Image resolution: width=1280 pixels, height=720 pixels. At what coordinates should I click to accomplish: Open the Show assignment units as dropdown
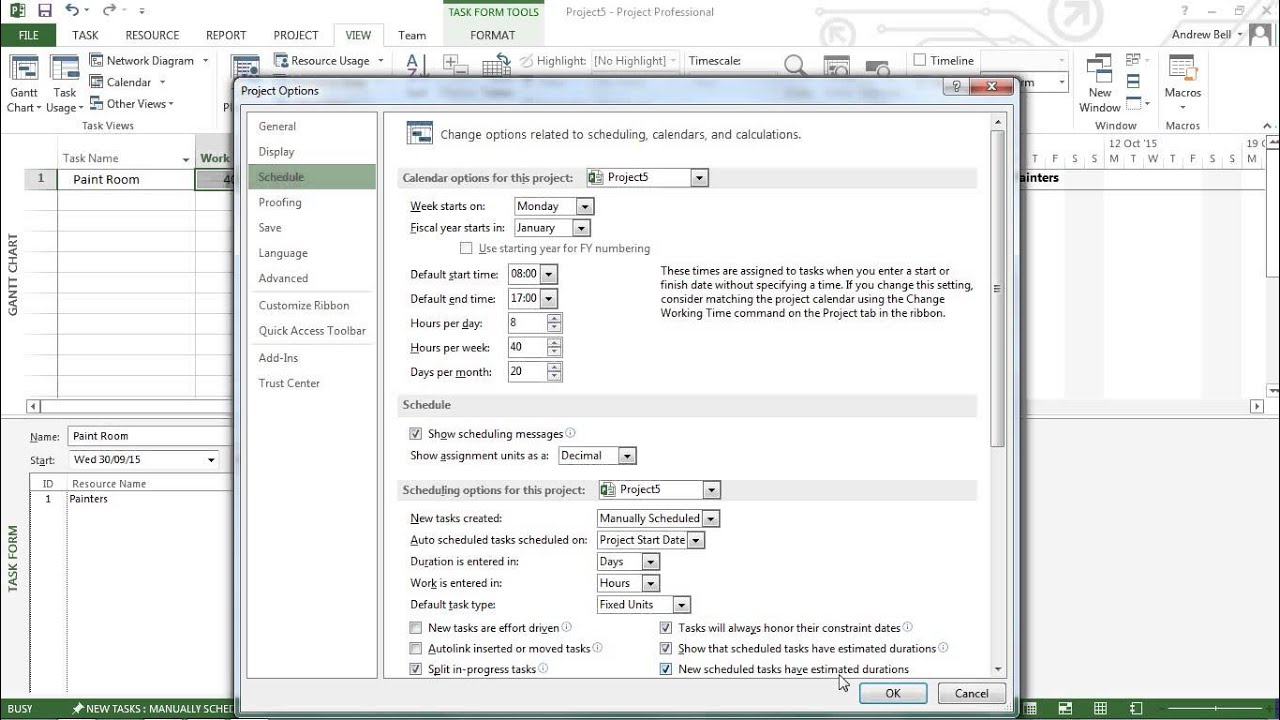tap(627, 456)
